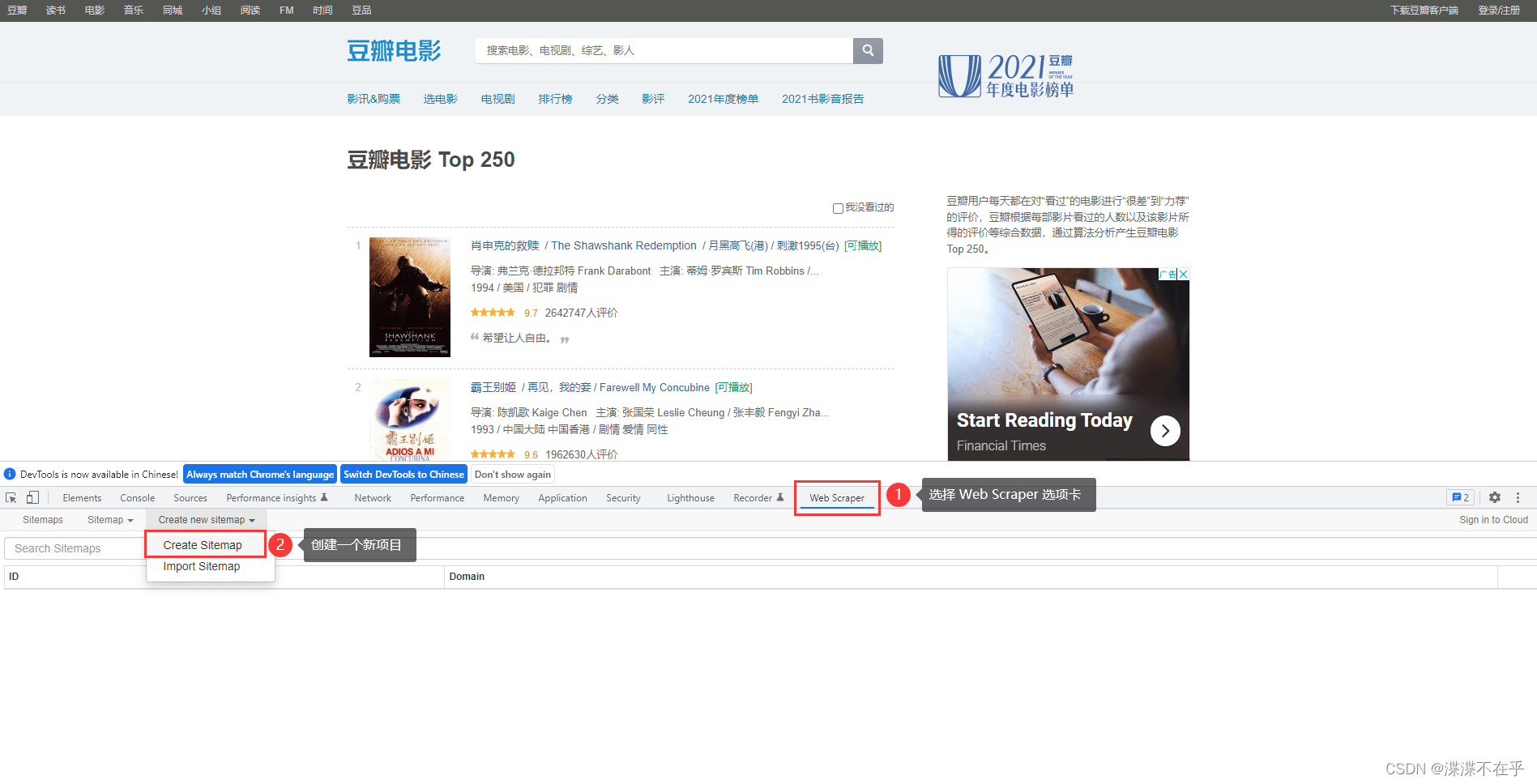The image size is (1537, 784).
Task: Open 霸王别姬 Farewell My Concubine title link
Action: [x=590, y=387]
